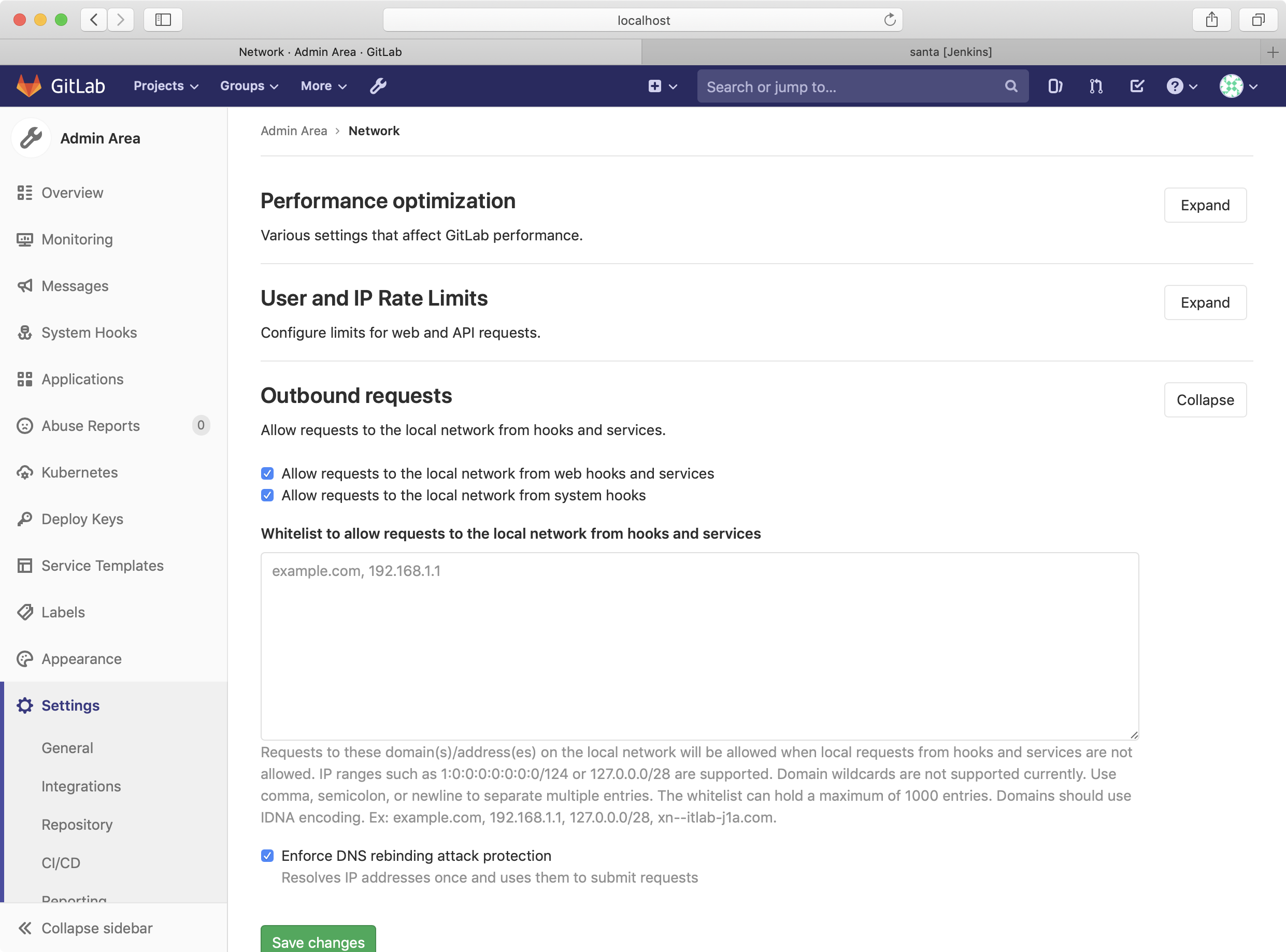Open Integrations settings submenu item
This screenshot has height=952, width=1286.
pos(81,786)
